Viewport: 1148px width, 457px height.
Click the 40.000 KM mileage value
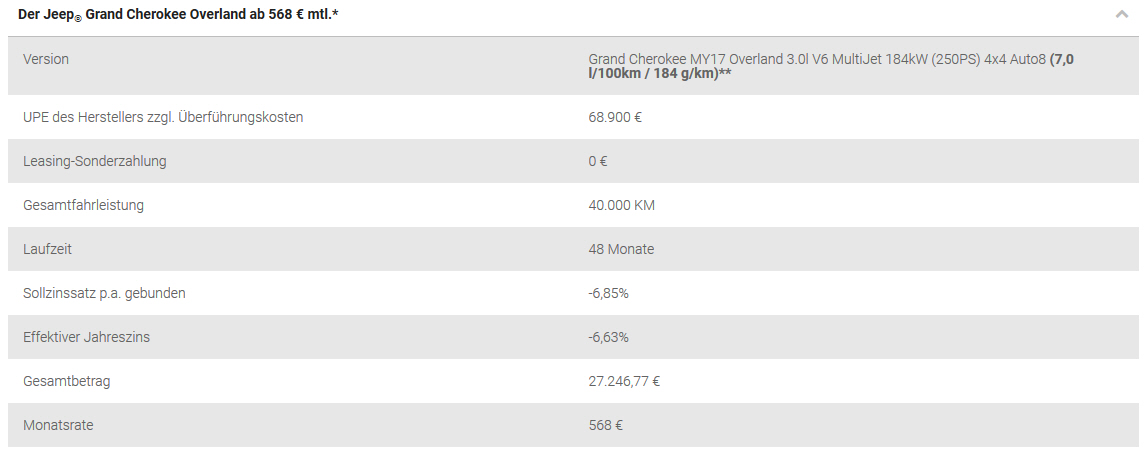click(x=622, y=205)
